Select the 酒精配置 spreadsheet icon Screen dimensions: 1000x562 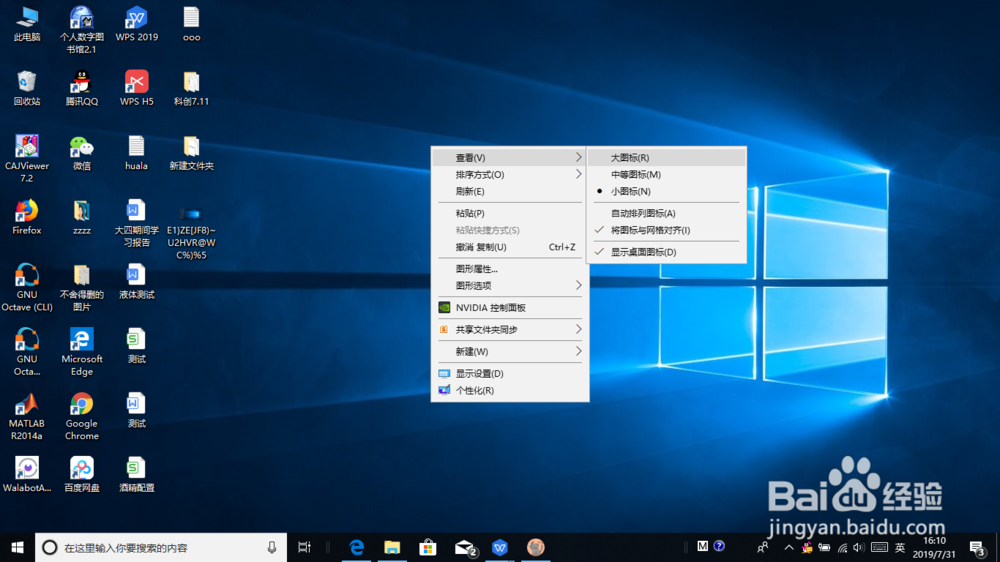tap(136, 475)
